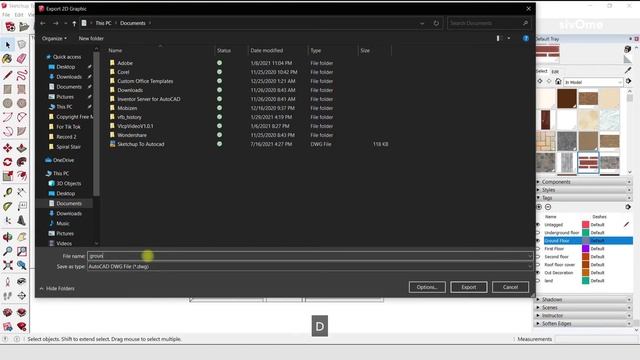
Task: Click Hide Folders at dialog bottom
Action: tap(57, 289)
